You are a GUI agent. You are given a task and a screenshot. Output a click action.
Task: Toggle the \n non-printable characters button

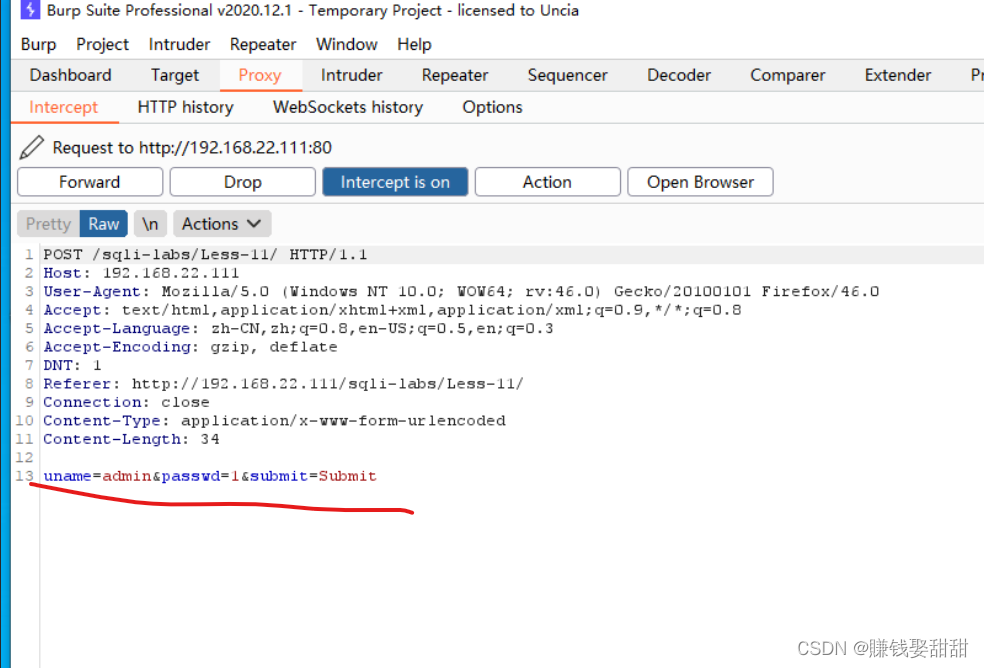[150, 224]
